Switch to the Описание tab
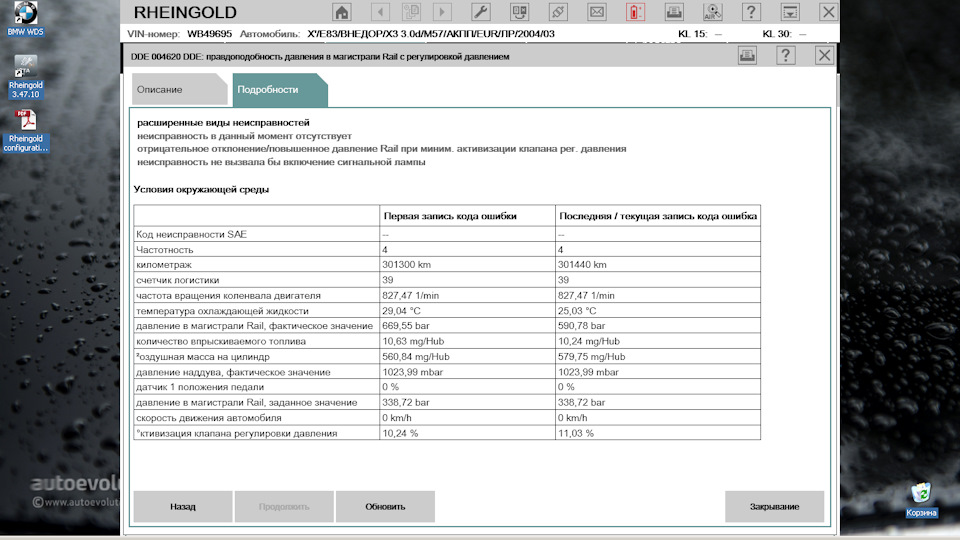960x540 pixels. [179, 89]
